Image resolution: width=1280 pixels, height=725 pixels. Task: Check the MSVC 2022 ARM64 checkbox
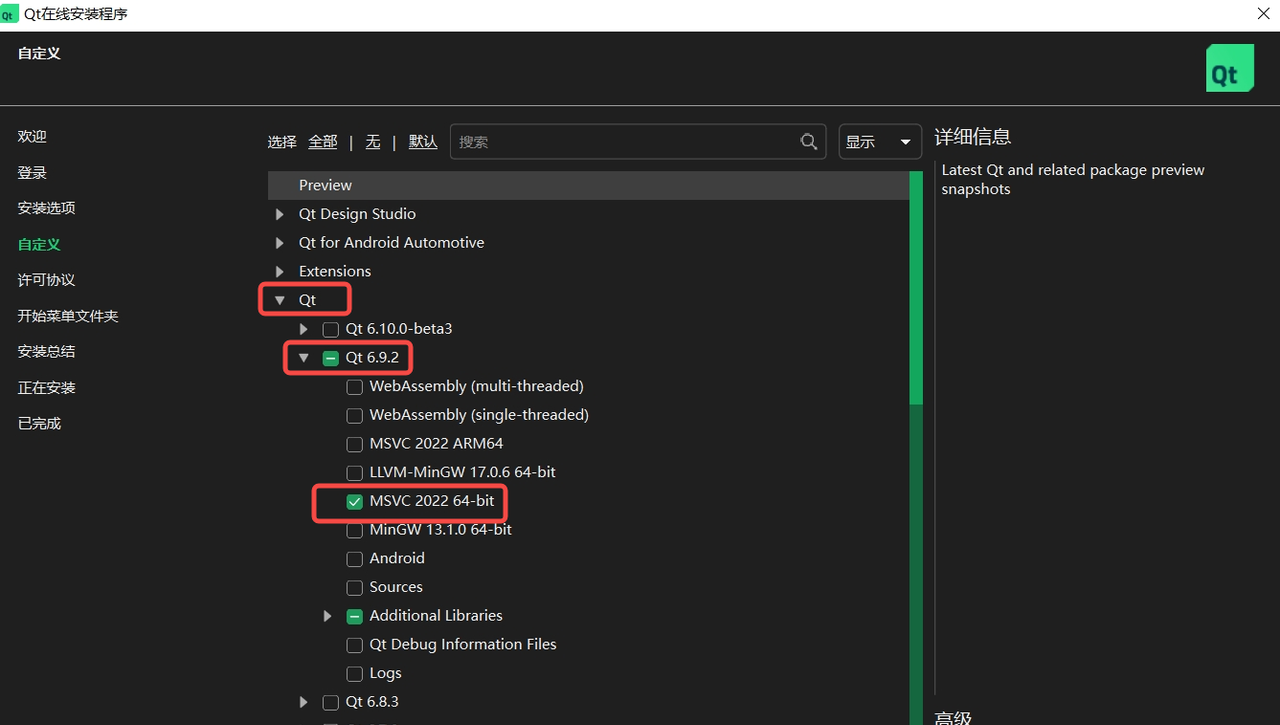355,444
